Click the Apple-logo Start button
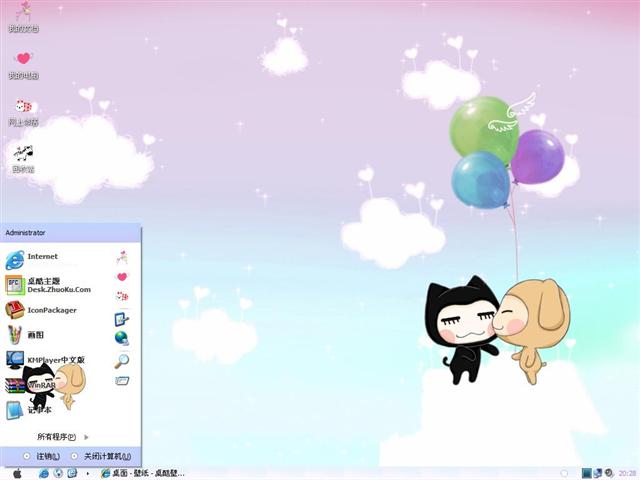Screen dimensions: 640x480 coord(17,473)
